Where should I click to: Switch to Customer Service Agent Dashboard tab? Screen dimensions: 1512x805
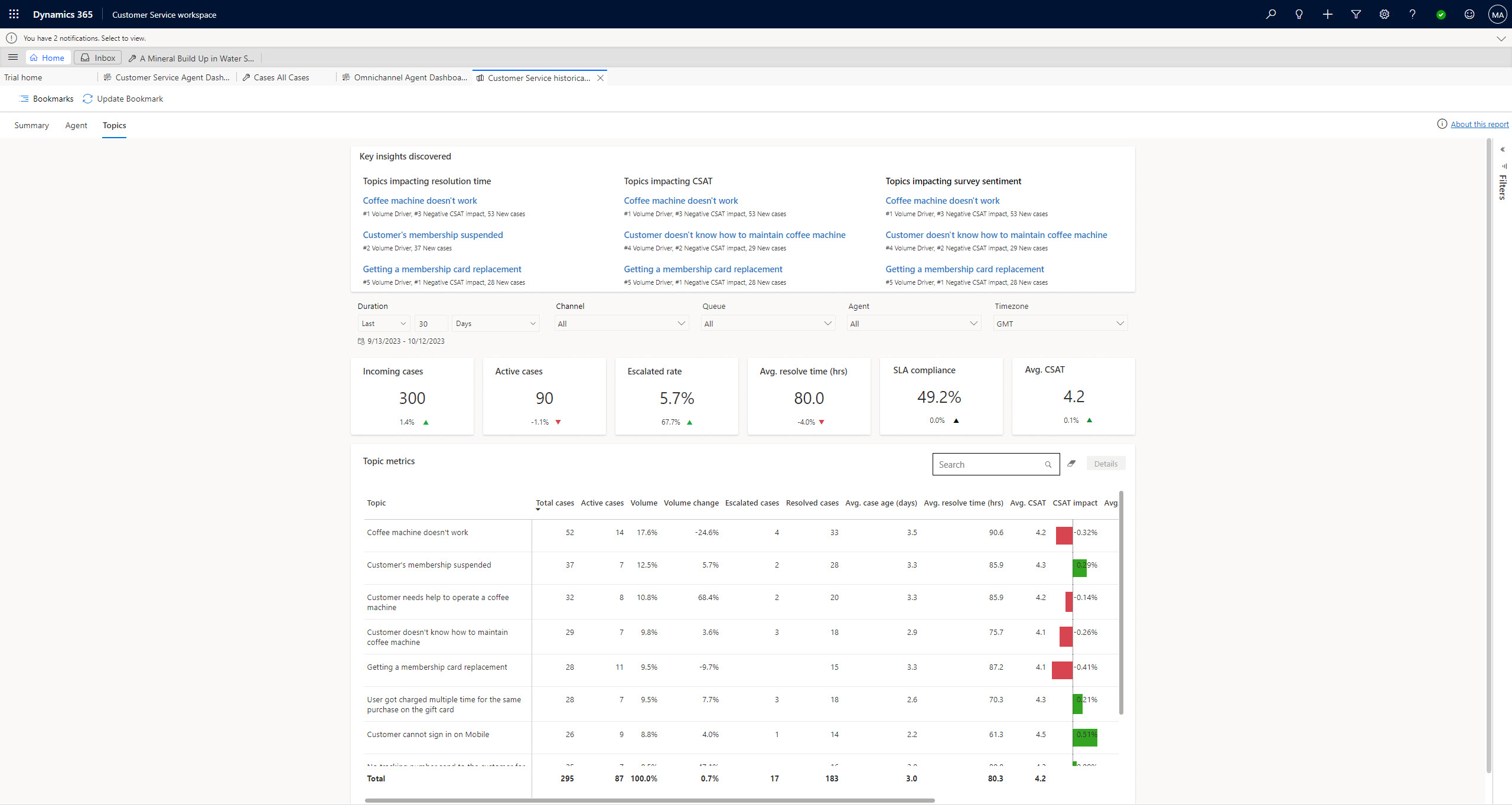click(167, 77)
